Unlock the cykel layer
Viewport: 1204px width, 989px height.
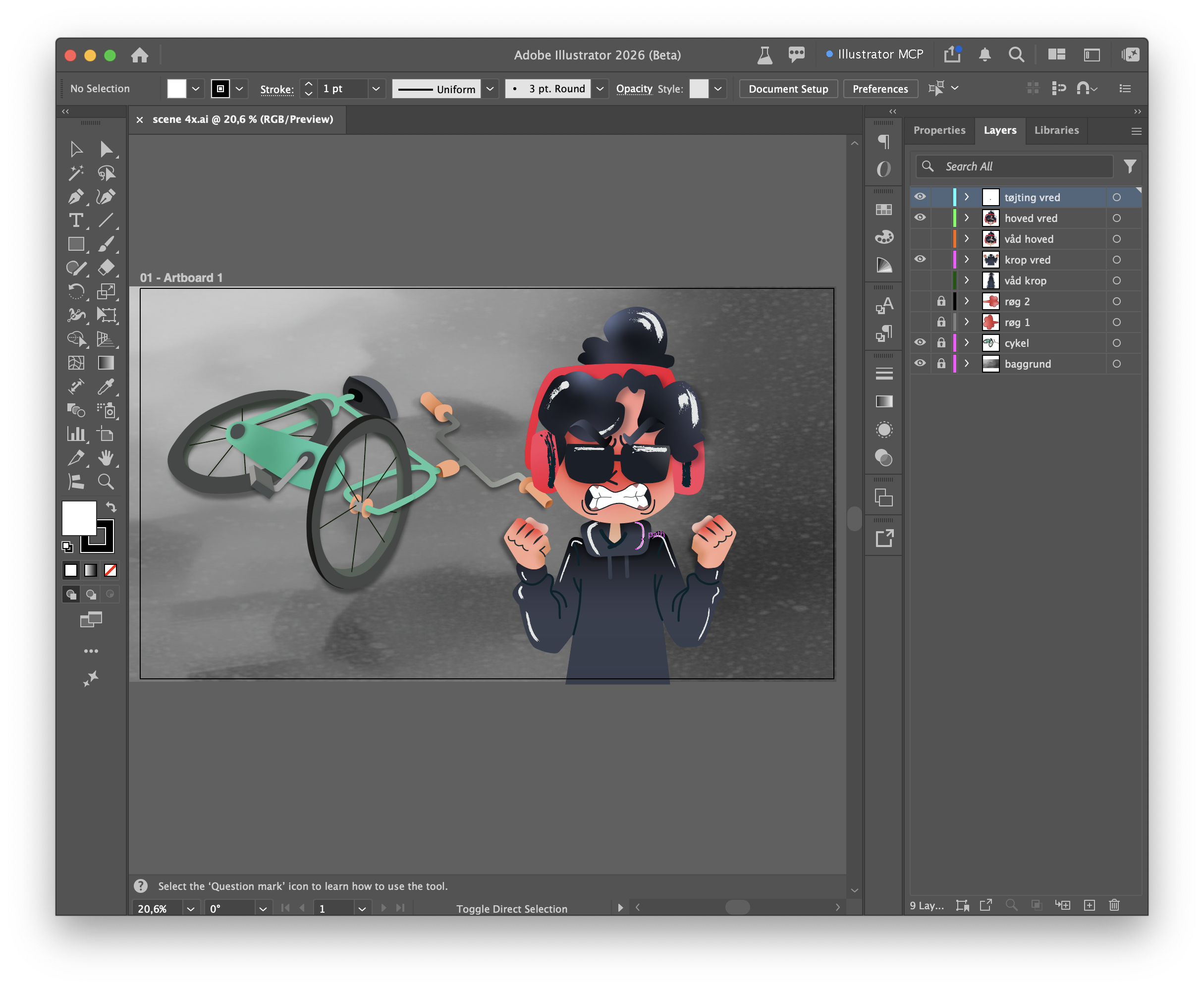point(941,343)
